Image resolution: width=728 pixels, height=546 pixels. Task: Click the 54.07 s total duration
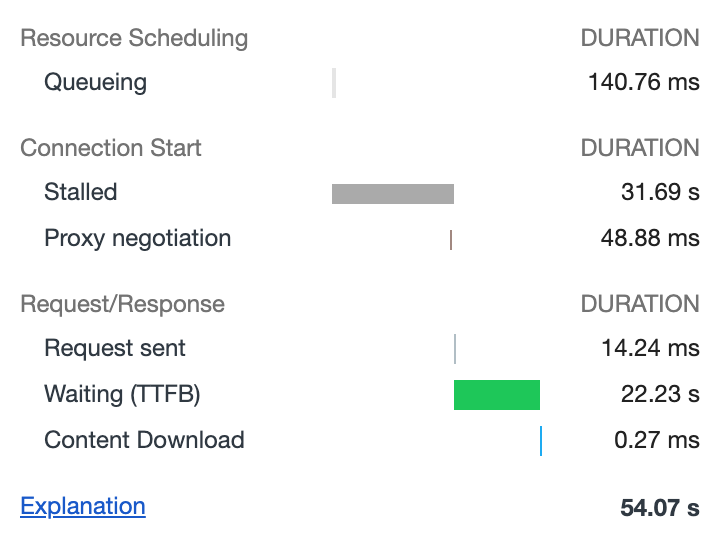(660, 508)
